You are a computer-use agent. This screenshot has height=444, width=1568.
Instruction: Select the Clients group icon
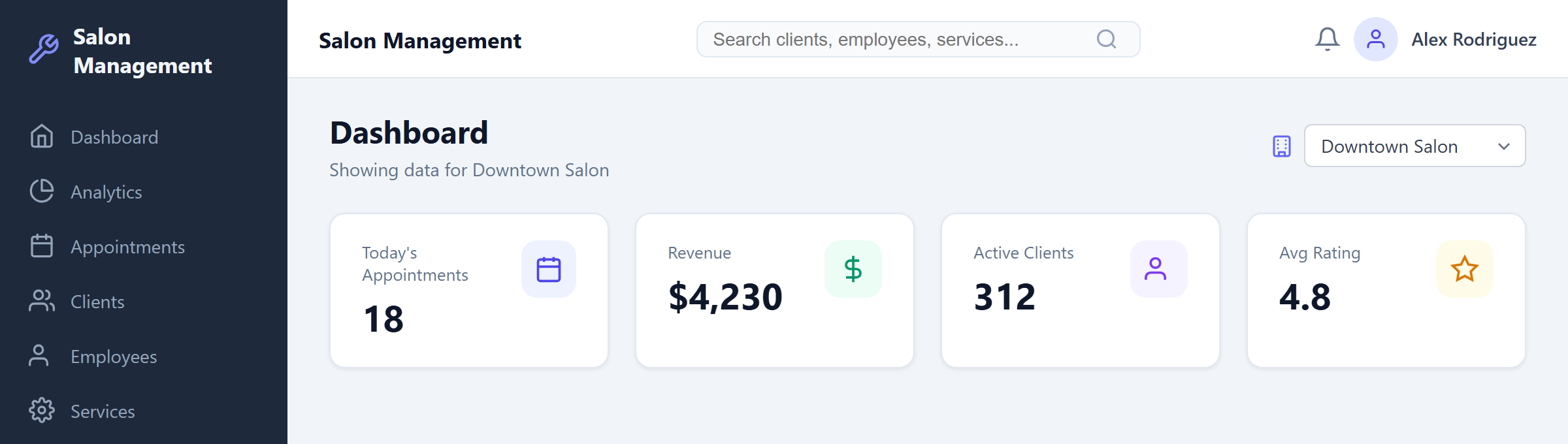pos(42,301)
